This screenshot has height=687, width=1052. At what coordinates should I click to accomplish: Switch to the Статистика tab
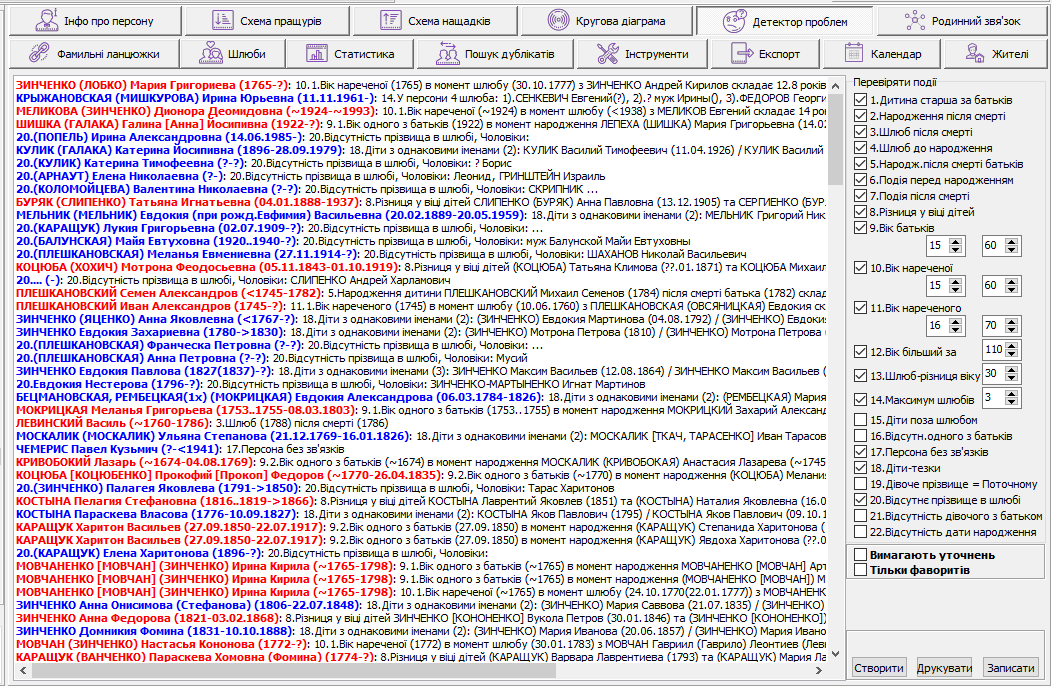(347, 54)
